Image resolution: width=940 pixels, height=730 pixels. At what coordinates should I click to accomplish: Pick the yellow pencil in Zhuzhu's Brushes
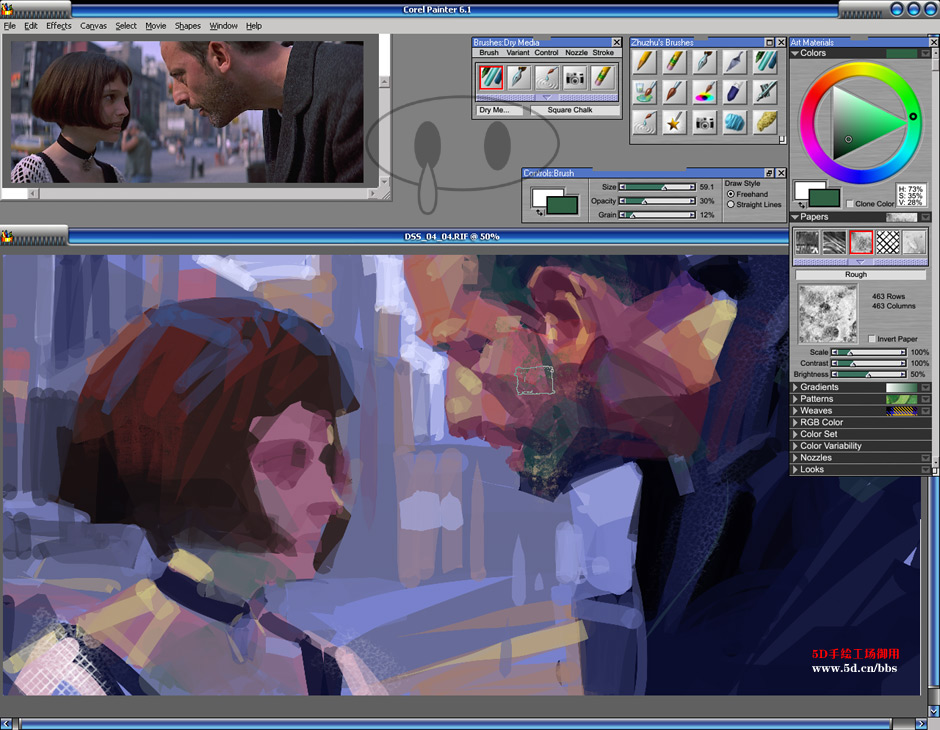(644, 62)
